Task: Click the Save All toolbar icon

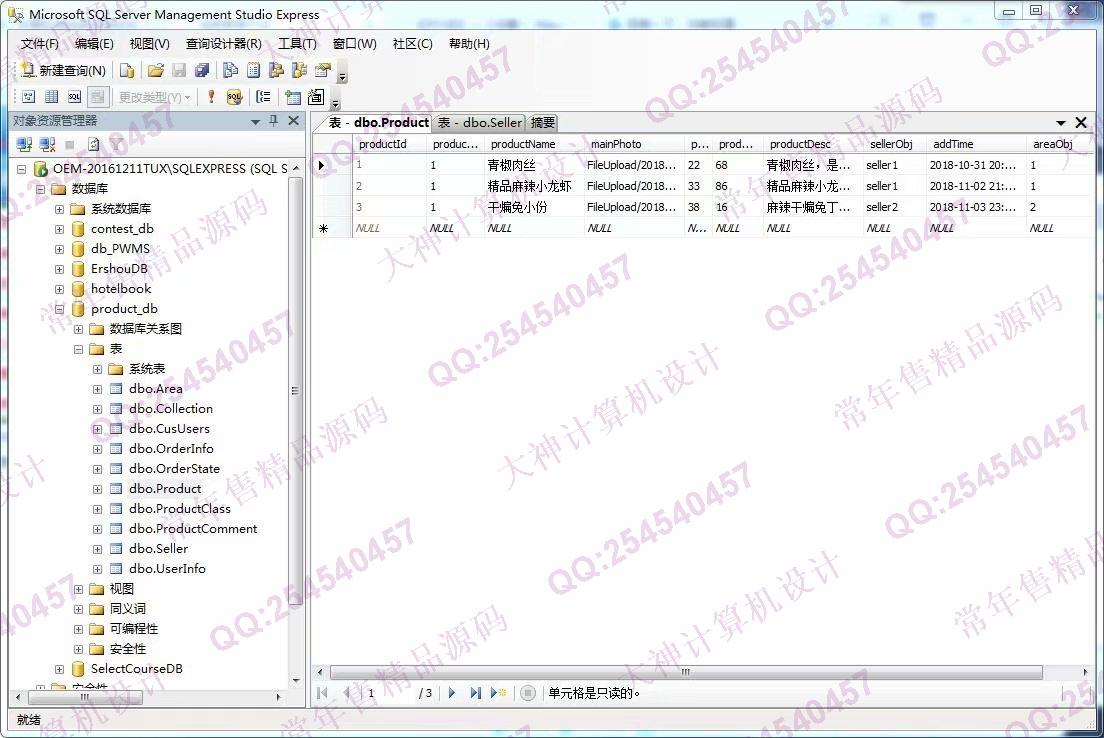Action: (x=202, y=70)
